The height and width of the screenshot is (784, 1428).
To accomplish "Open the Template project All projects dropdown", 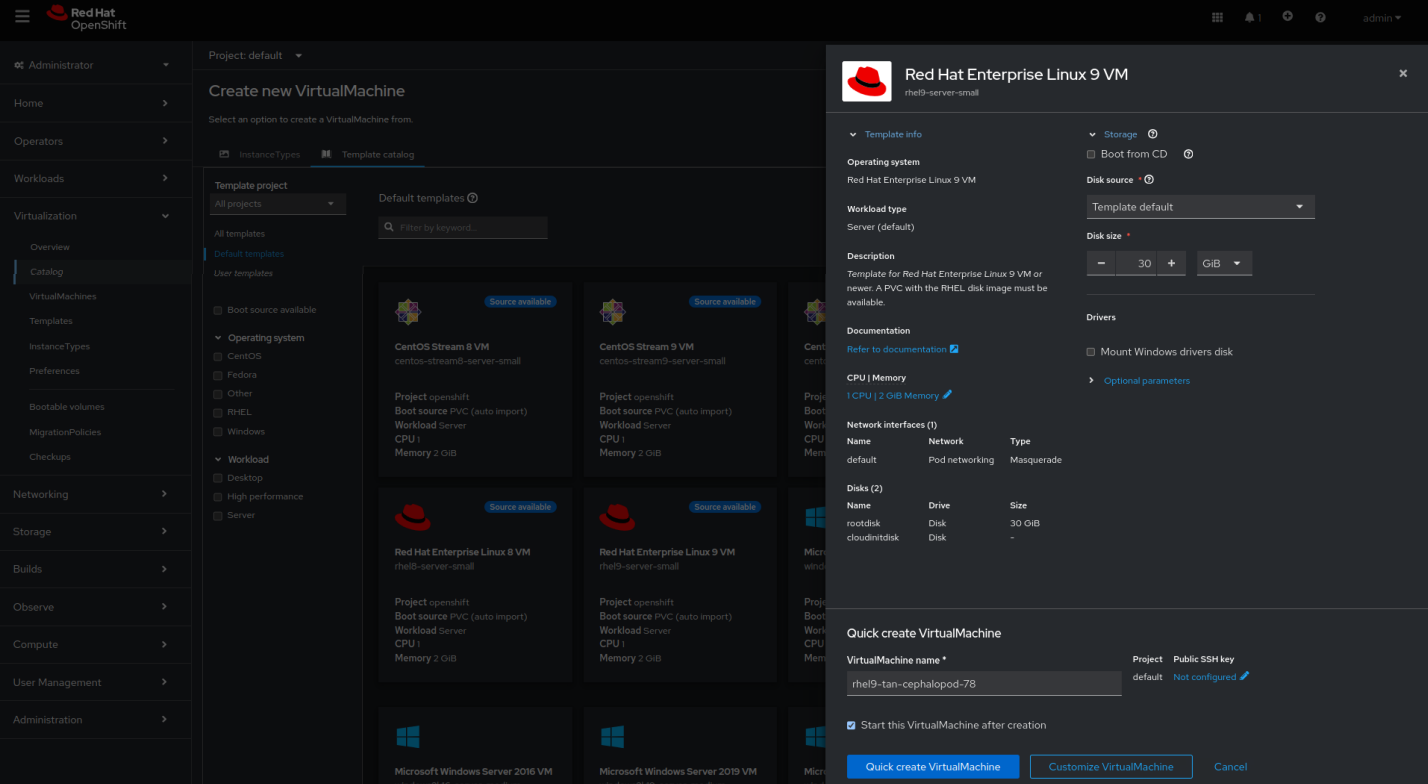I will tap(277, 203).
